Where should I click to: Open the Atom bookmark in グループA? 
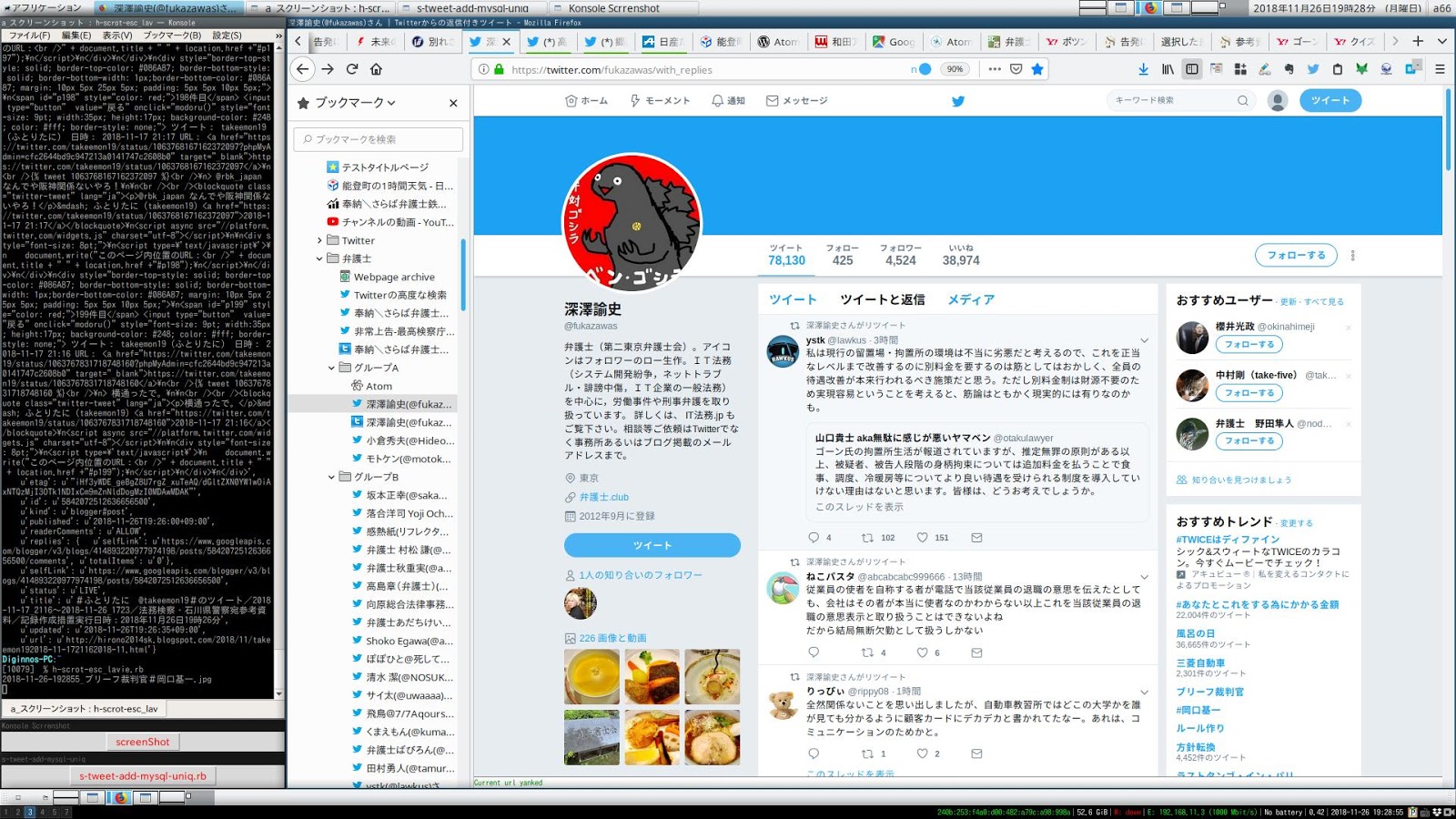pos(379,386)
